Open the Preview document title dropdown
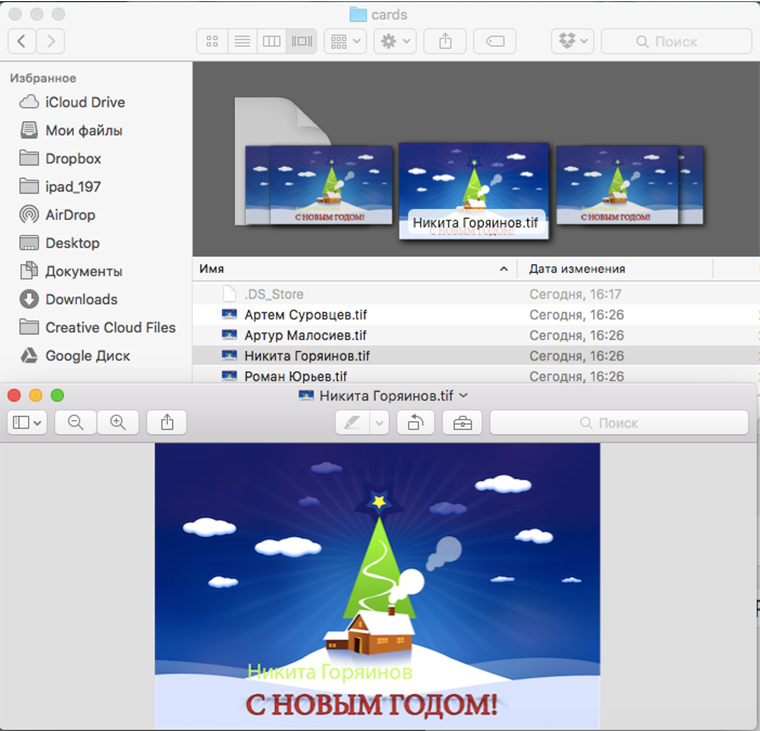 (x=464, y=396)
